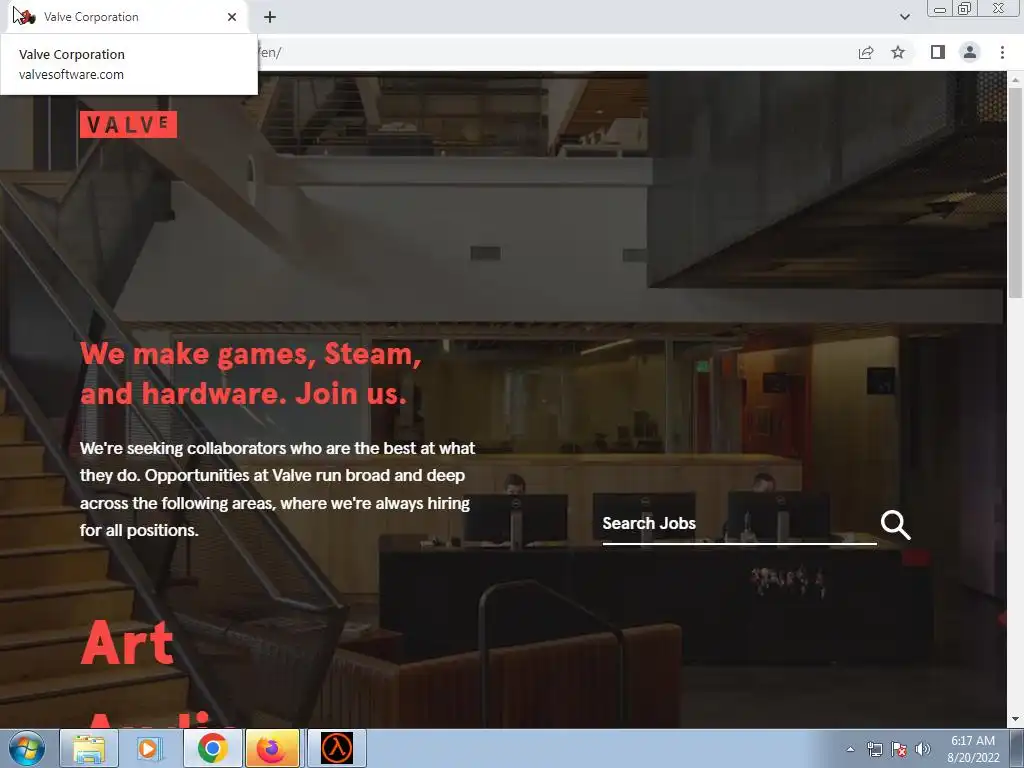Select the Valve Corporation browser tab

point(127,17)
